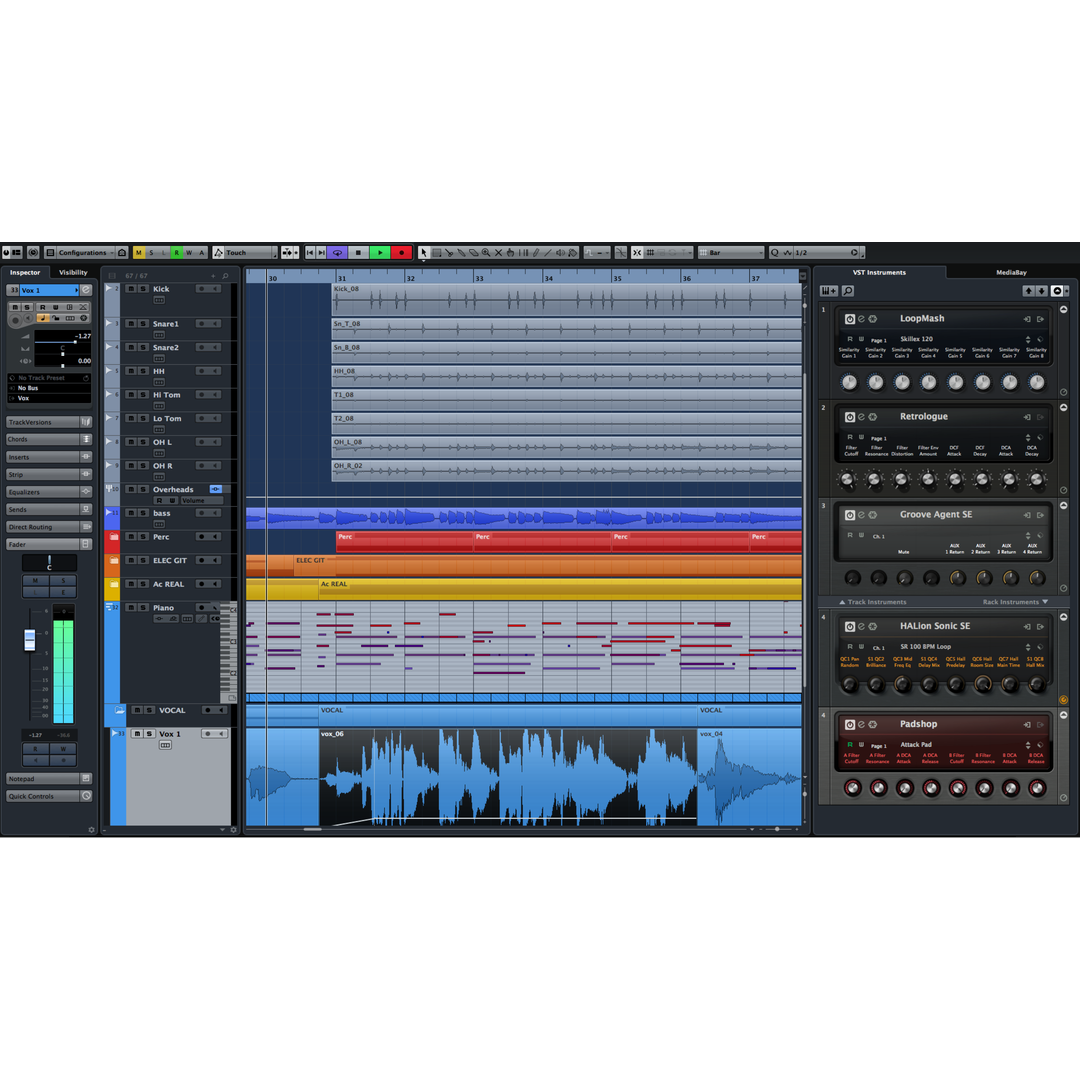Image resolution: width=1080 pixels, height=1080 pixels.
Task: Click the red Record transport button
Action: tap(401, 253)
